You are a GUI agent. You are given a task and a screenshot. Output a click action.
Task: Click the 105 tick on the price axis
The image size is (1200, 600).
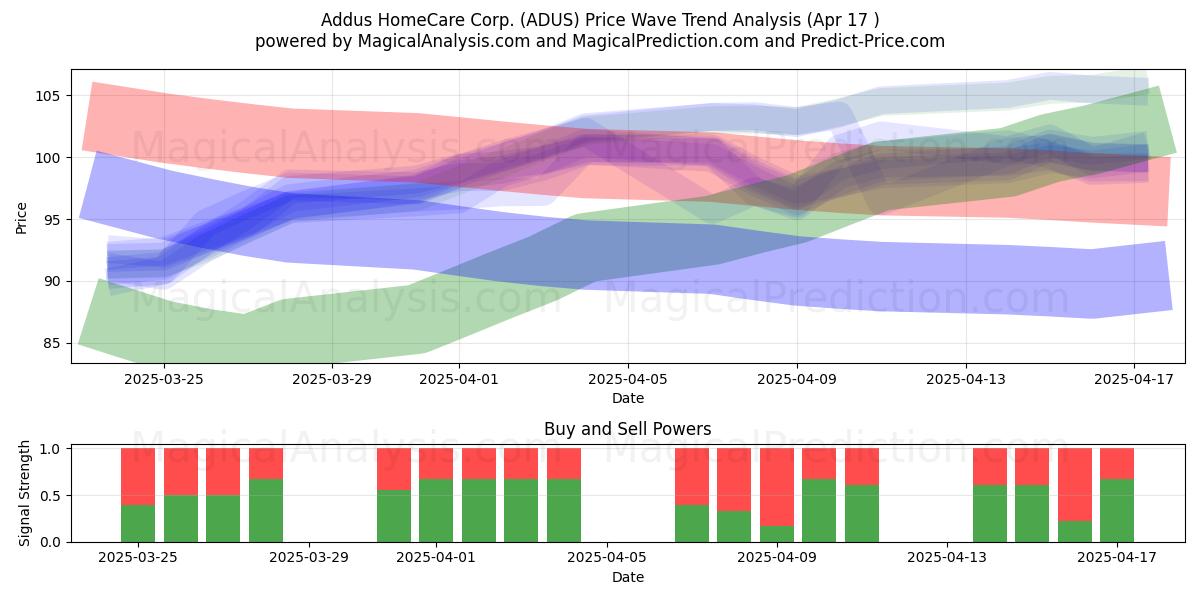point(50,96)
